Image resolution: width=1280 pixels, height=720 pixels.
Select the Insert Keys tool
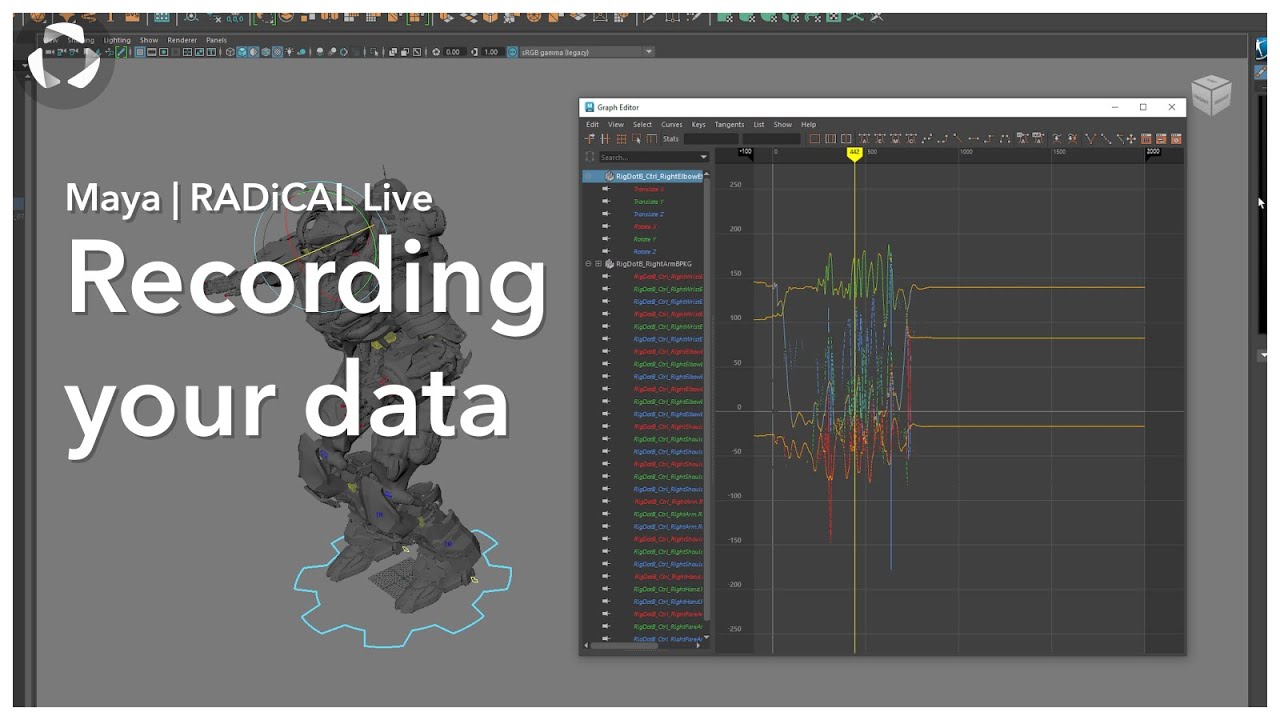tap(605, 138)
